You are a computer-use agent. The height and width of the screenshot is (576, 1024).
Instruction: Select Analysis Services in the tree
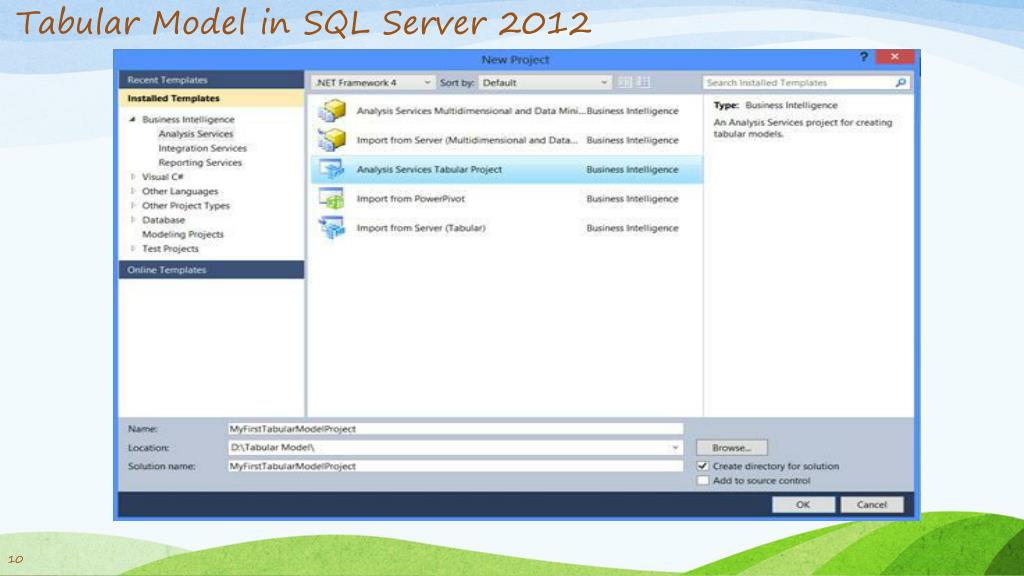pyautogui.click(x=196, y=134)
